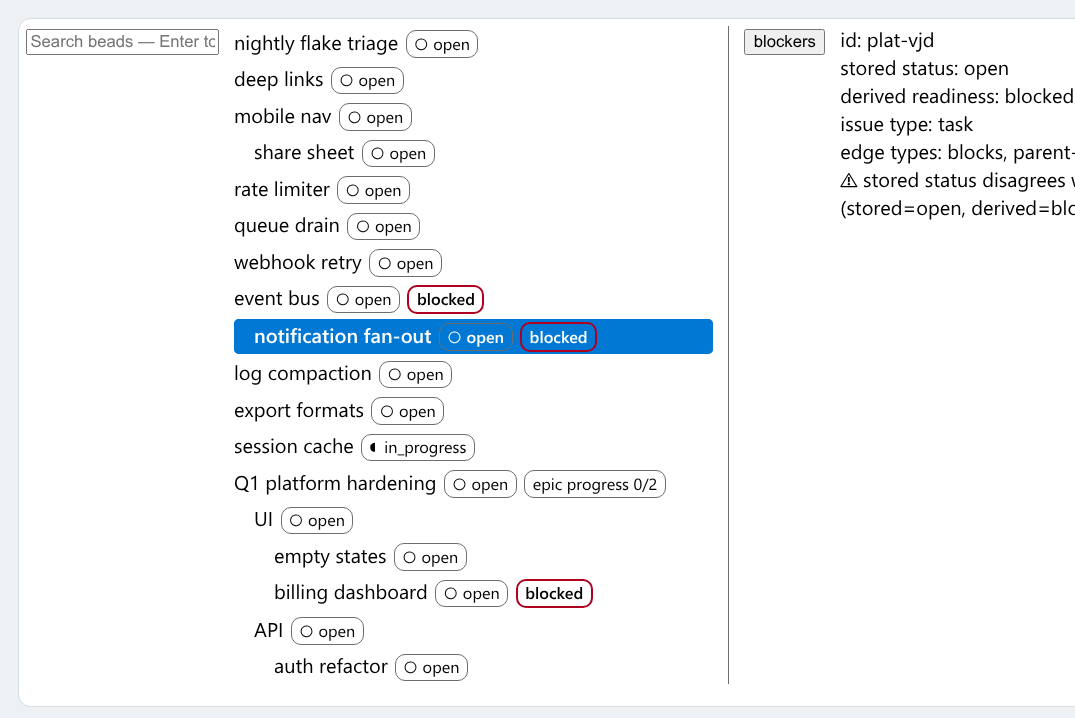Select the share sheet child item
The width and height of the screenshot is (1075, 718).
[x=473, y=154]
